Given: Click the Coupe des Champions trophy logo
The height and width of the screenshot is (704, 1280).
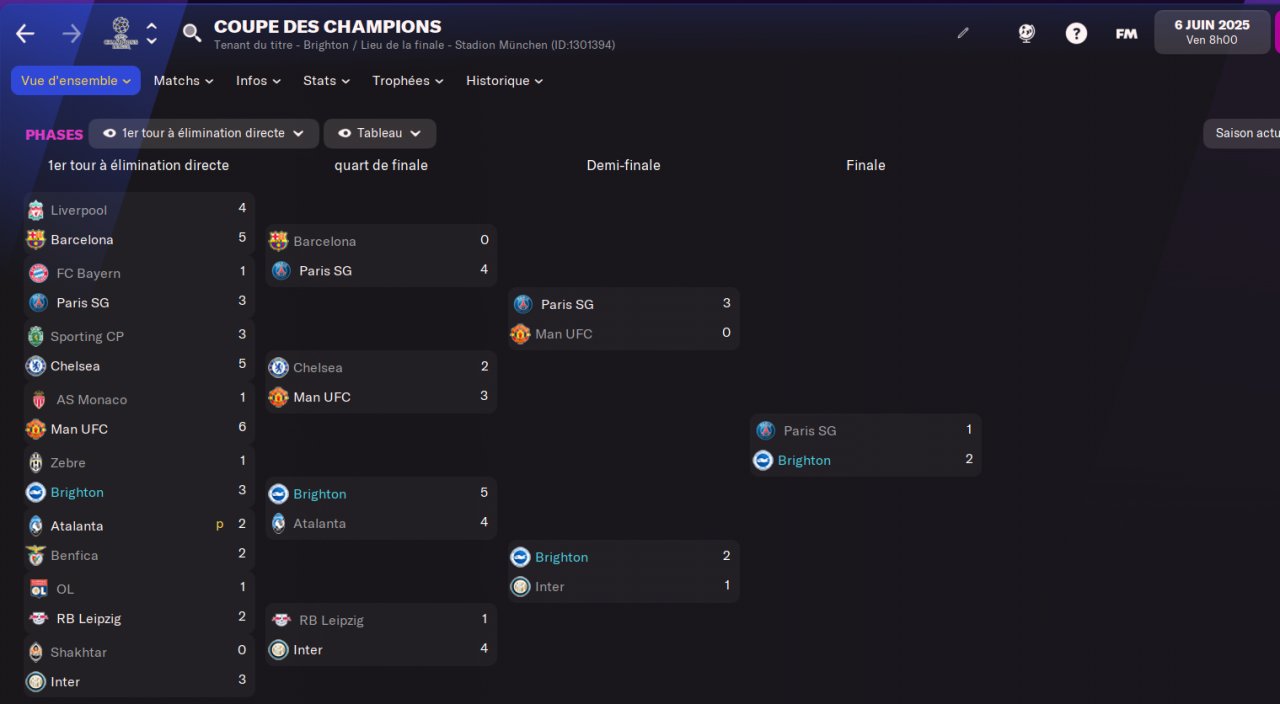Looking at the screenshot, I should (121, 33).
